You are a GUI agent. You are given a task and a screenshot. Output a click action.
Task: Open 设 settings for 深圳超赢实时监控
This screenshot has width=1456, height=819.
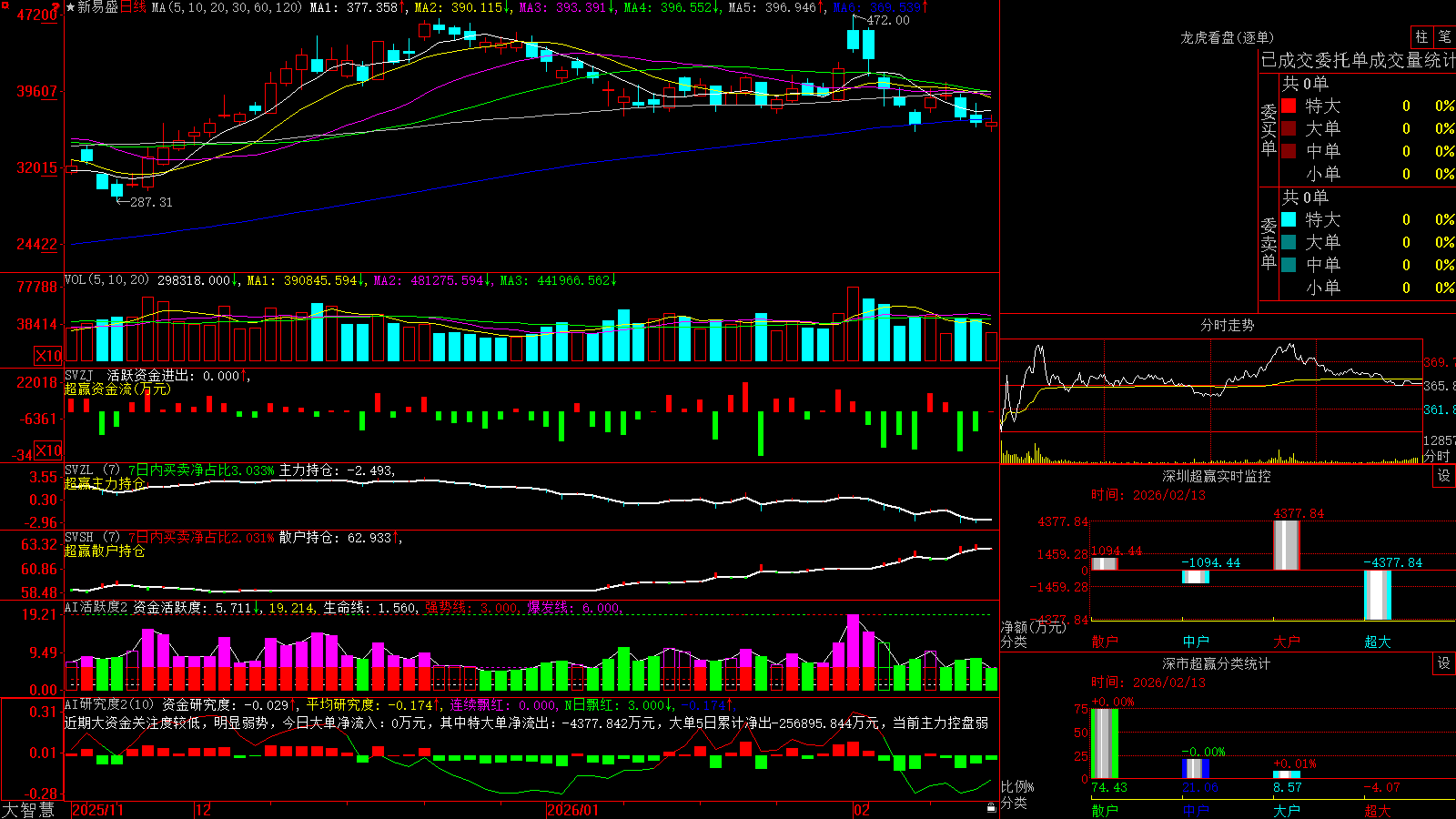(x=1444, y=476)
